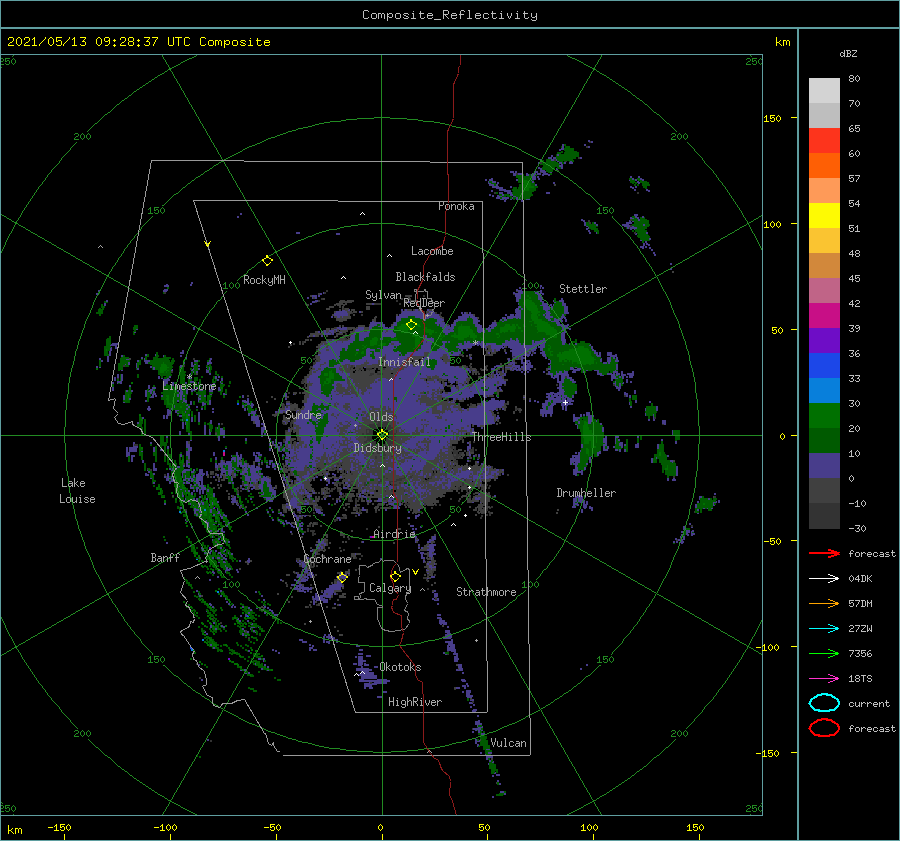Click the lightest gray 70-80 dBZ swatch
This screenshot has height=841, width=900.
coord(824,91)
